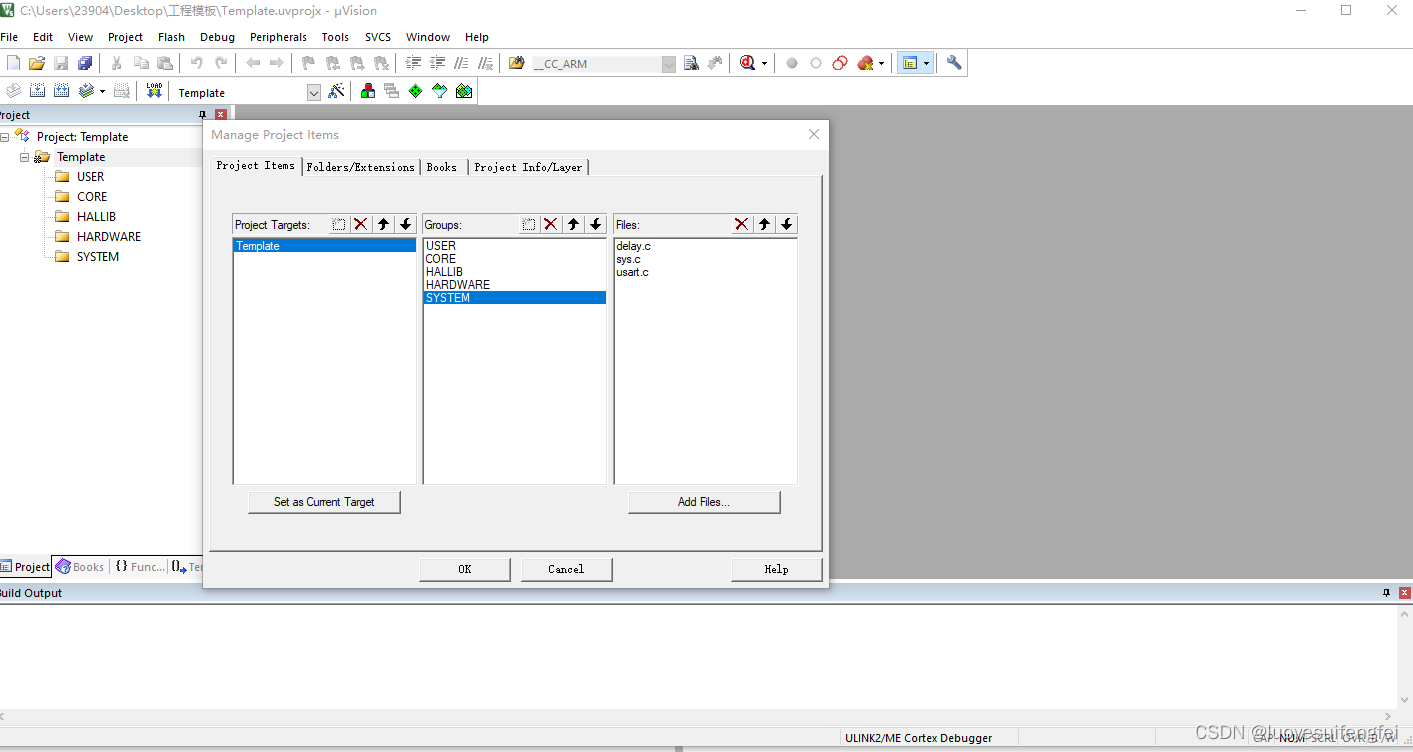Switch to the Books dialog tab
1413x752 pixels.
442,167
